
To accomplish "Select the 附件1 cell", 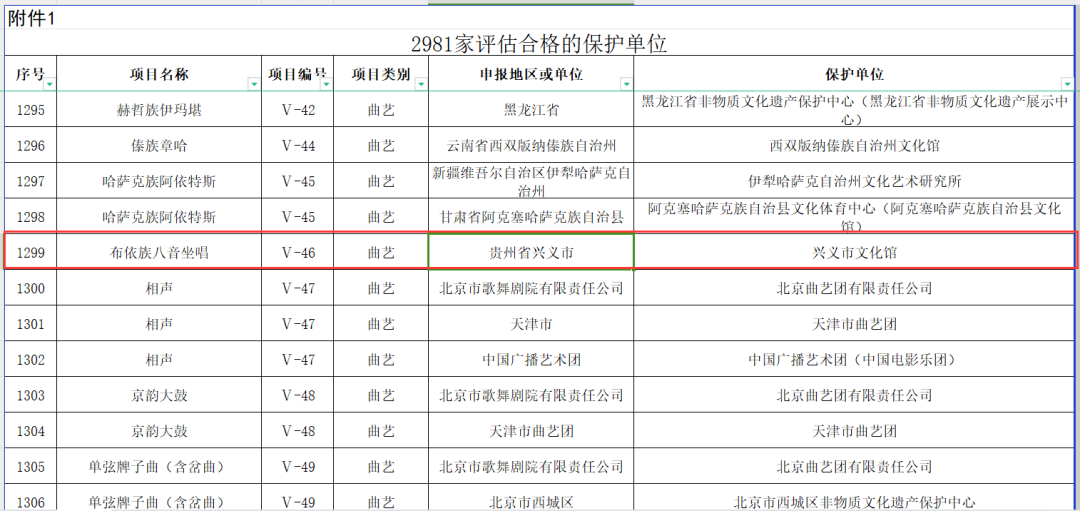I will pyautogui.click(x=32, y=17).
